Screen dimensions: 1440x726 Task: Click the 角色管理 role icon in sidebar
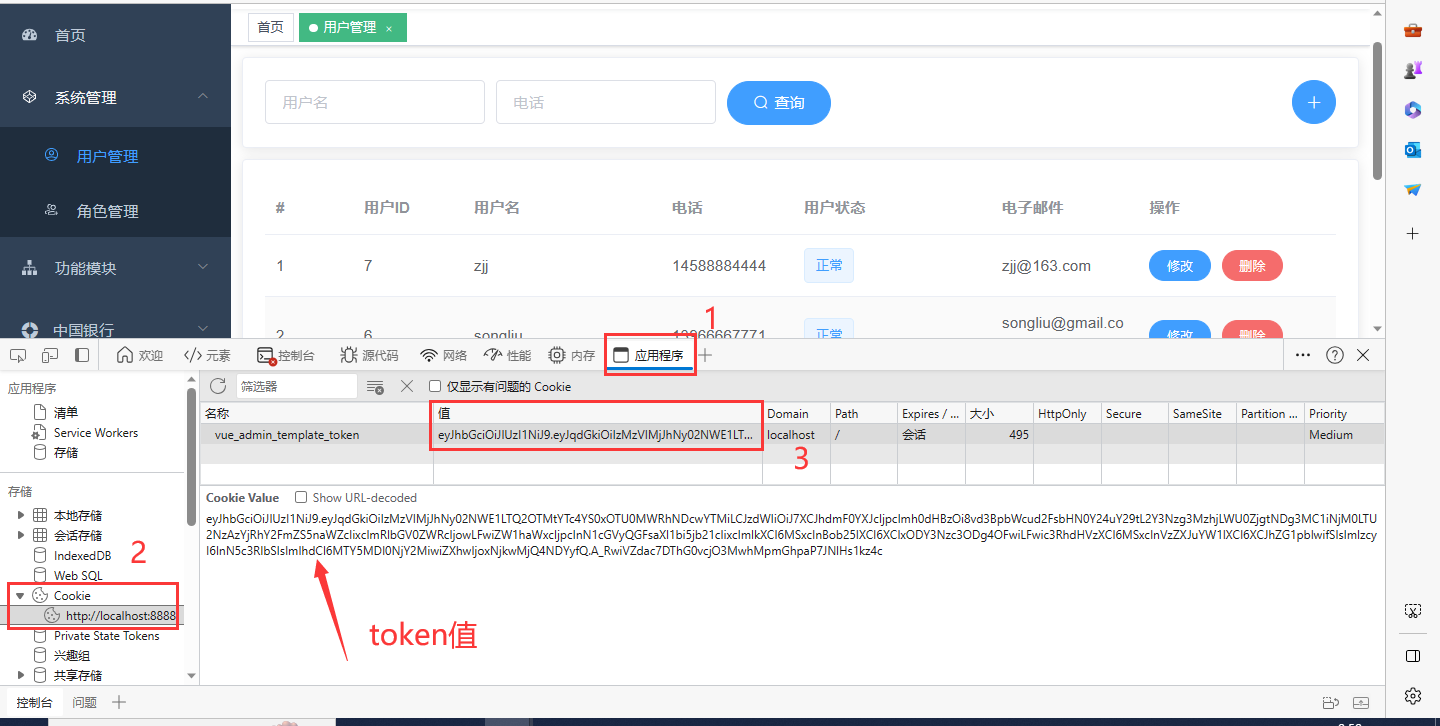(52, 210)
